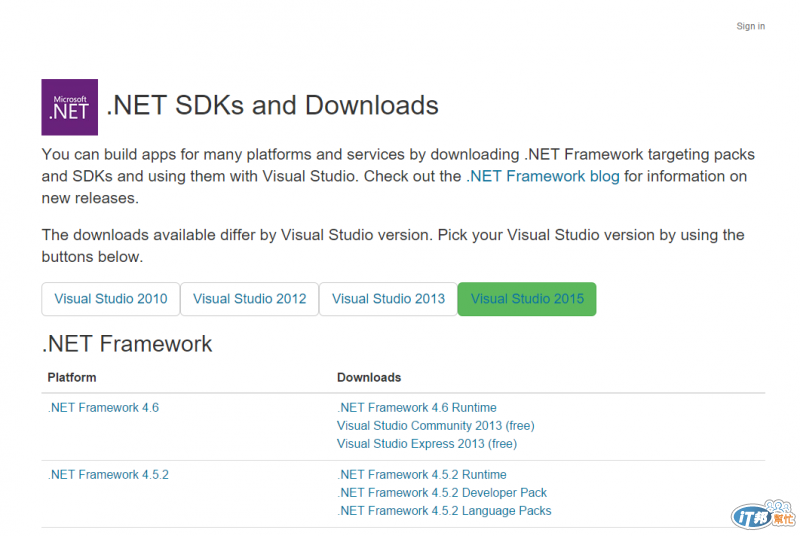Open the .NET Framework 4.6 platform link
Image resolution: width=800 pixels, height=536 pixels.
pos(103,408)
